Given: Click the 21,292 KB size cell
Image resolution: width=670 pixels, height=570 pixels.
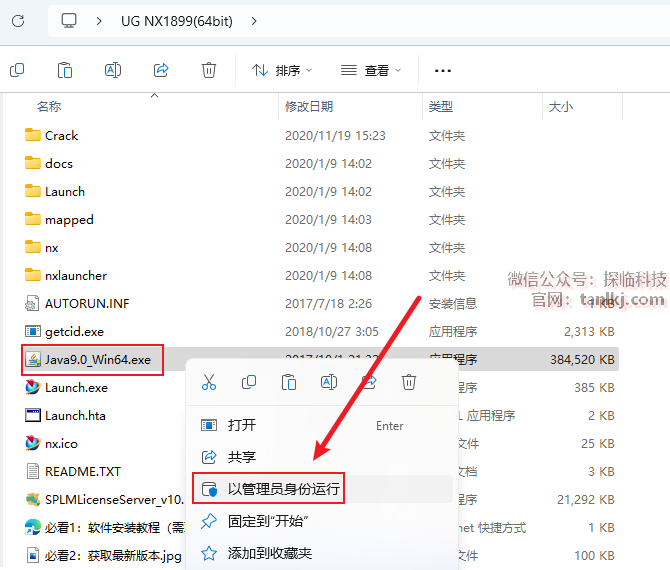Looking at the screenshot, I should click(x=586, y=499).
